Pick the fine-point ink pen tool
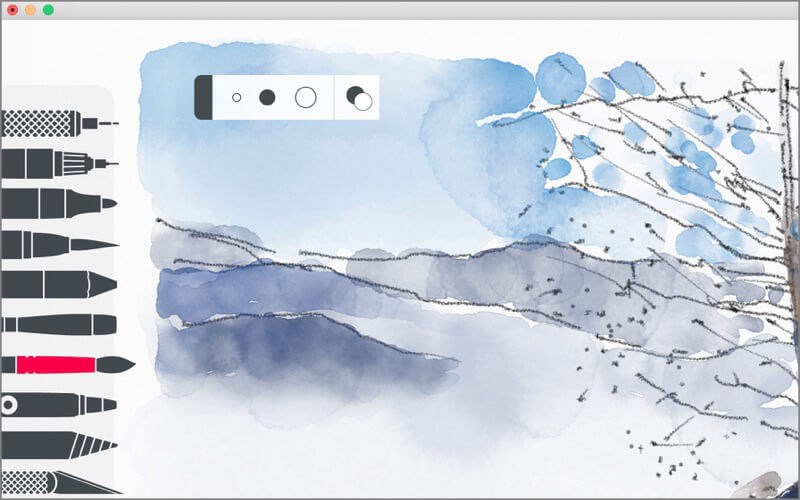The image size is (800, 500). pyautogui.click(x=60, y=245)
